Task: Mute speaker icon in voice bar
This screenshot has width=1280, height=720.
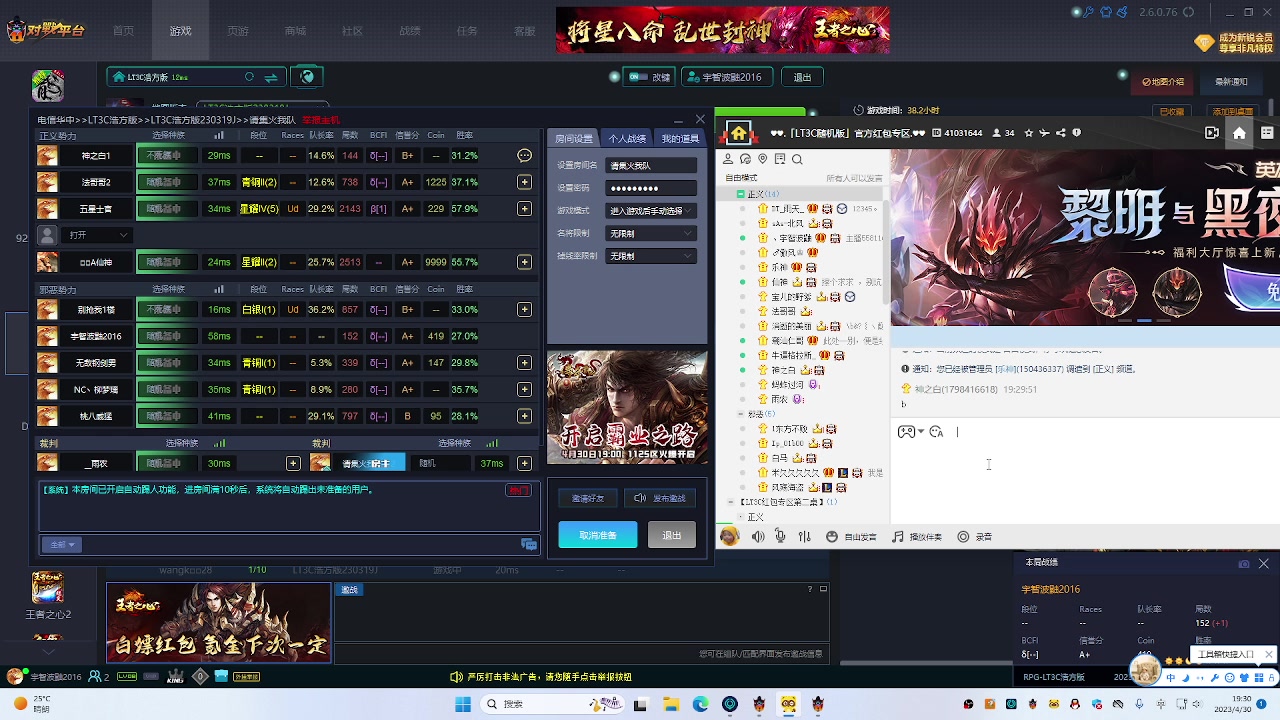Action: [758, 537]
